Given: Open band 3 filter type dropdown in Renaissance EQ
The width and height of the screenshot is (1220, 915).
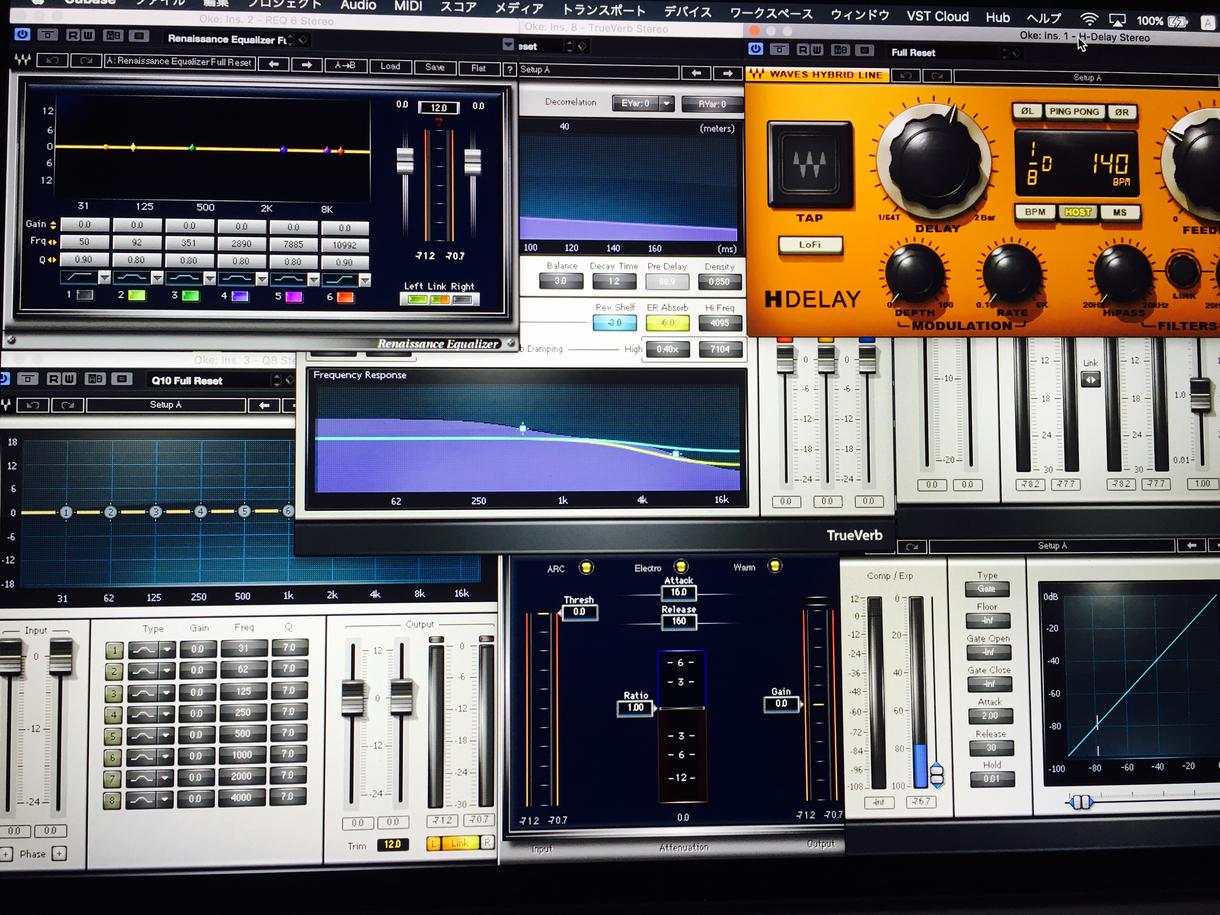Looking at the screenshot, I should pos(208,279).
